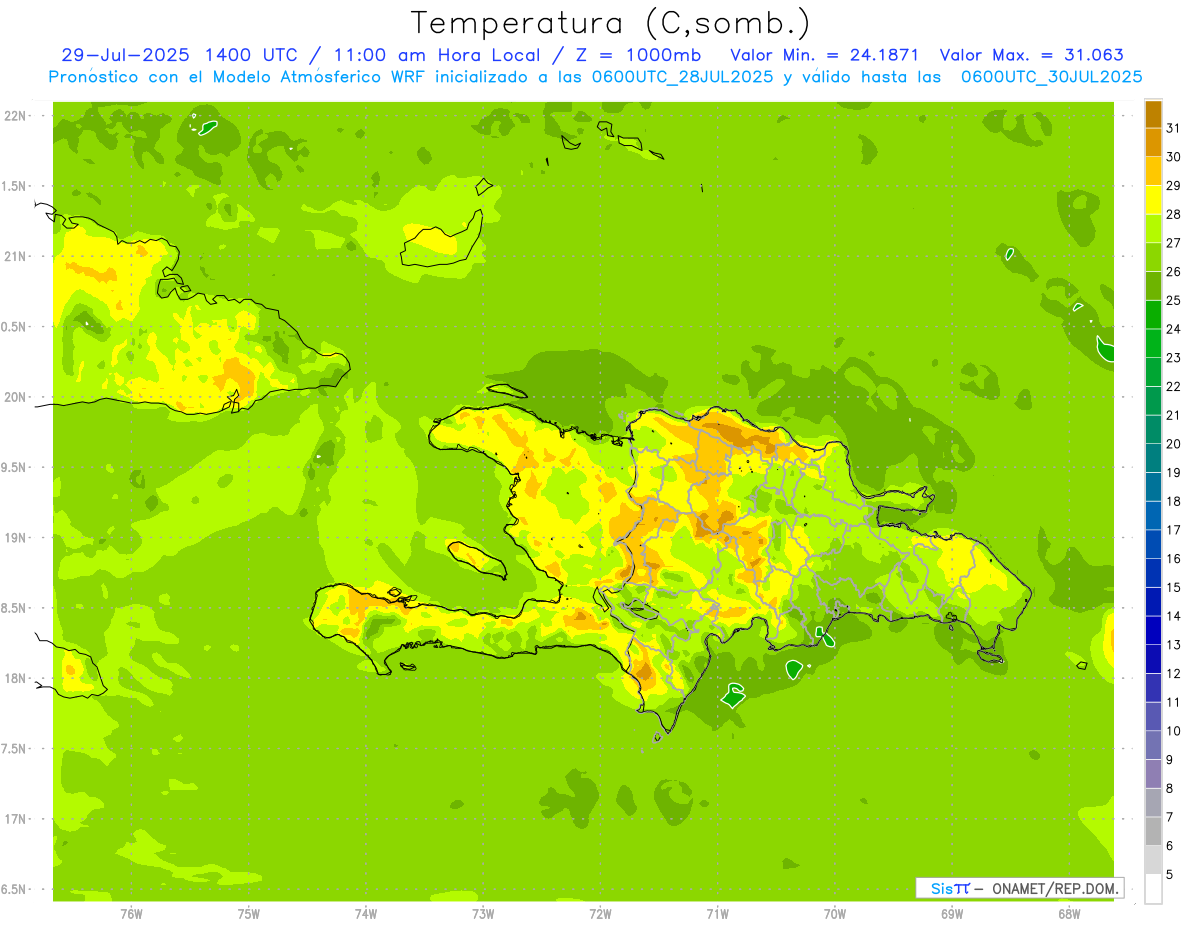This screenshot has height=927, width=1200.
Task: Click the green legend band between 26 and 27
Action: tap(1153, 257)
